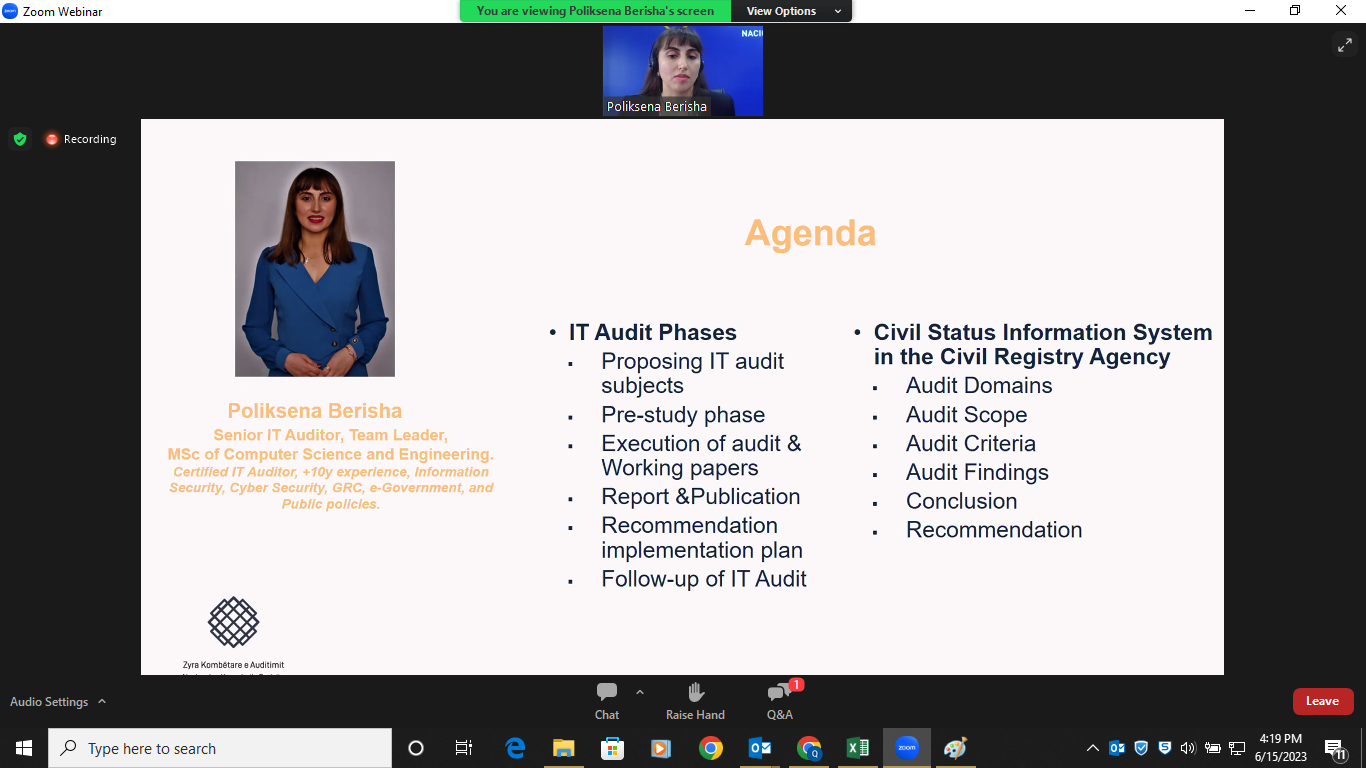This screenshot has height=768, width=1366.
Task: Open the Chat panel
Action: 607,701
